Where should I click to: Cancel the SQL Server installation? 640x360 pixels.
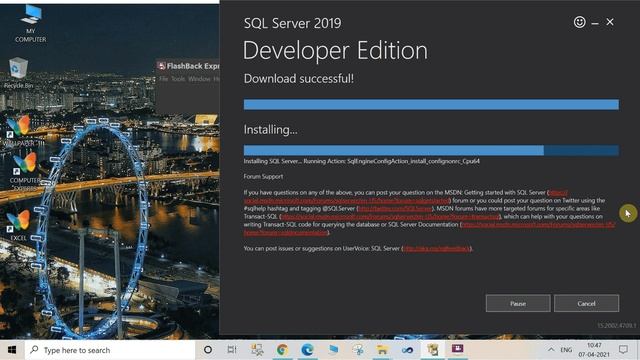click(587, 303)
